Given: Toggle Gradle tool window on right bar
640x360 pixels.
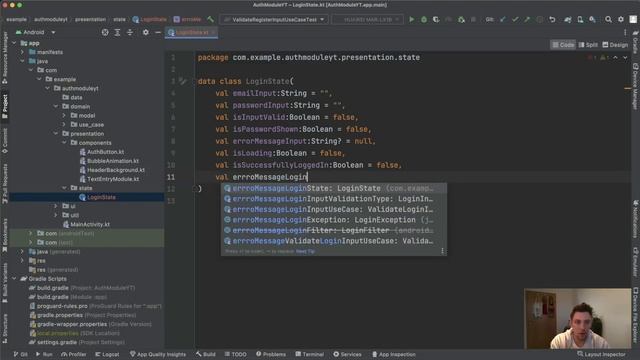Looking at the screenshot, I should [636, 42].
